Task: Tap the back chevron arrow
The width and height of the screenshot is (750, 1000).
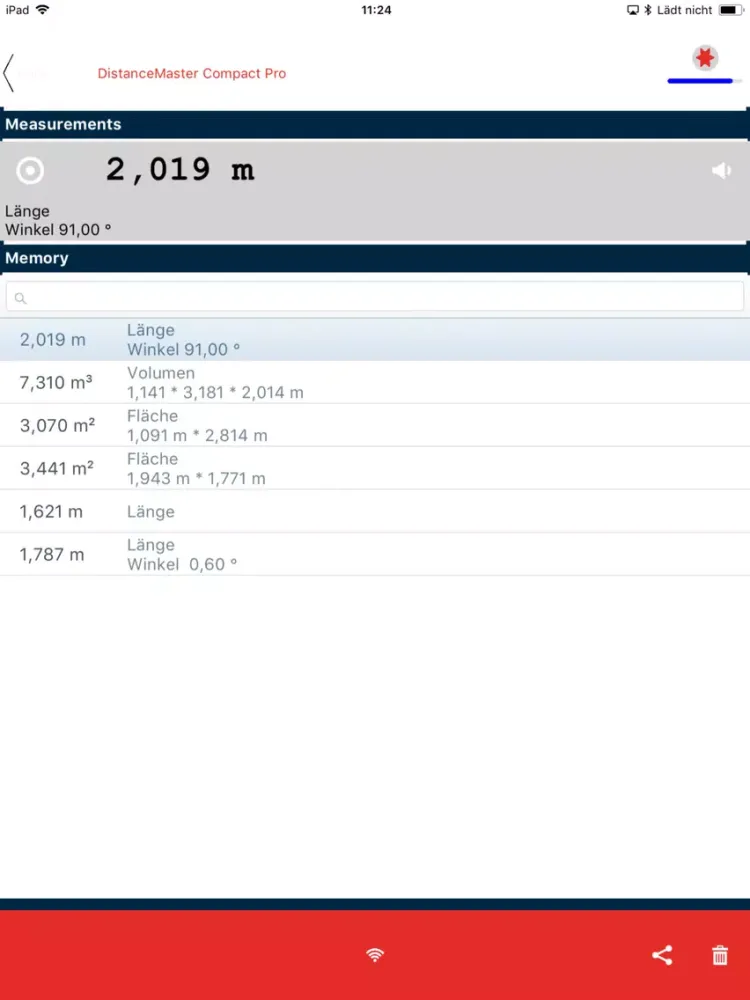Action: click(x=9, y=73)
